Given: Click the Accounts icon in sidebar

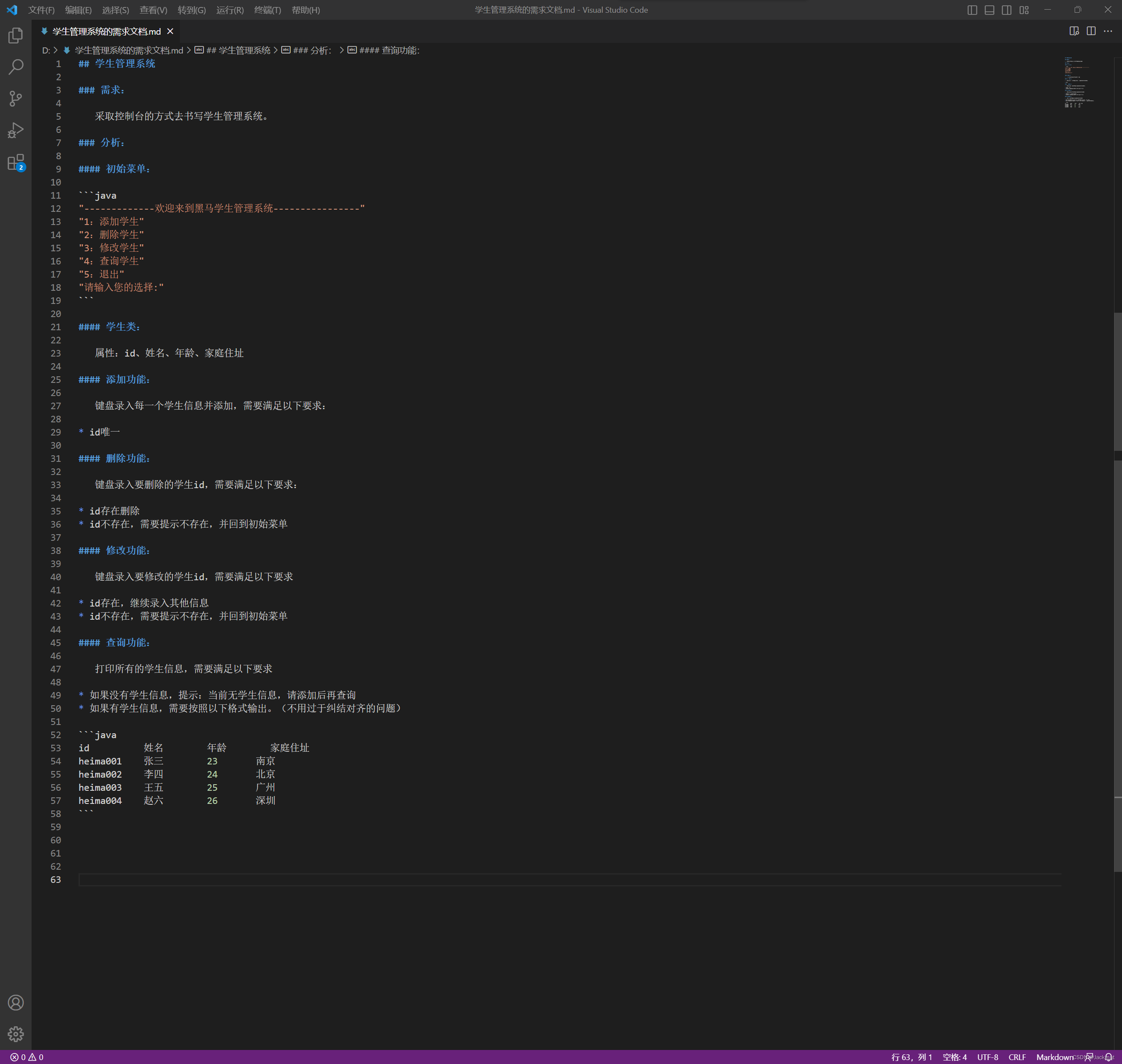Looking at the screenshot, I should 16,1002.
